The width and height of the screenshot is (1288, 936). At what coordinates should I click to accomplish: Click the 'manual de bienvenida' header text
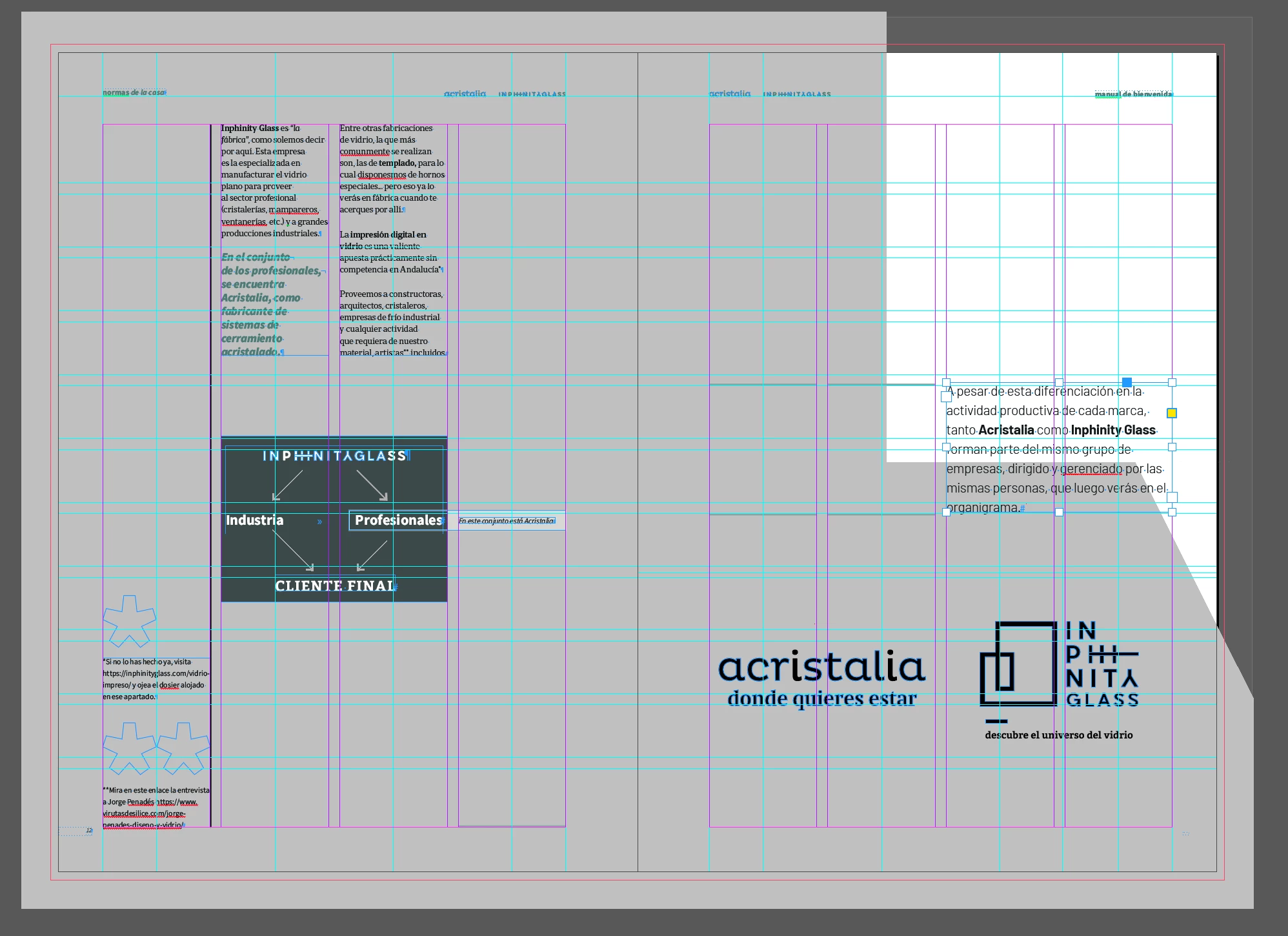tap(1132, 94)
